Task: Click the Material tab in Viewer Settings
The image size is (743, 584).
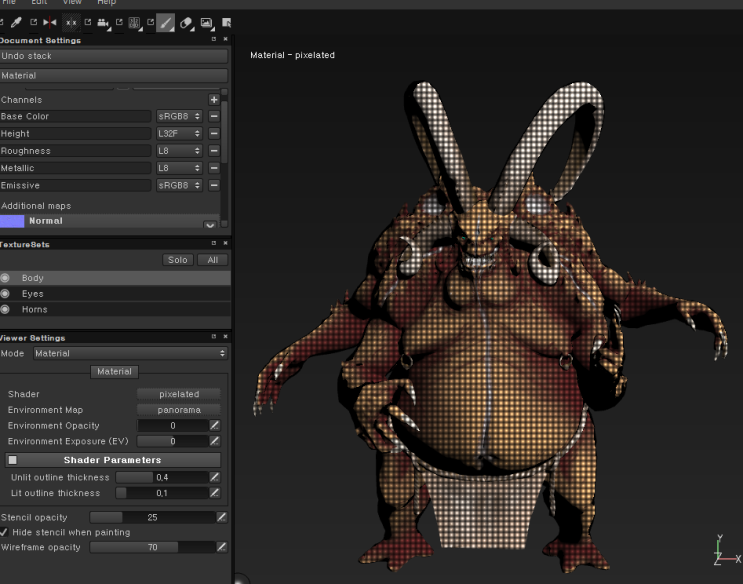Action: (114, 372)
